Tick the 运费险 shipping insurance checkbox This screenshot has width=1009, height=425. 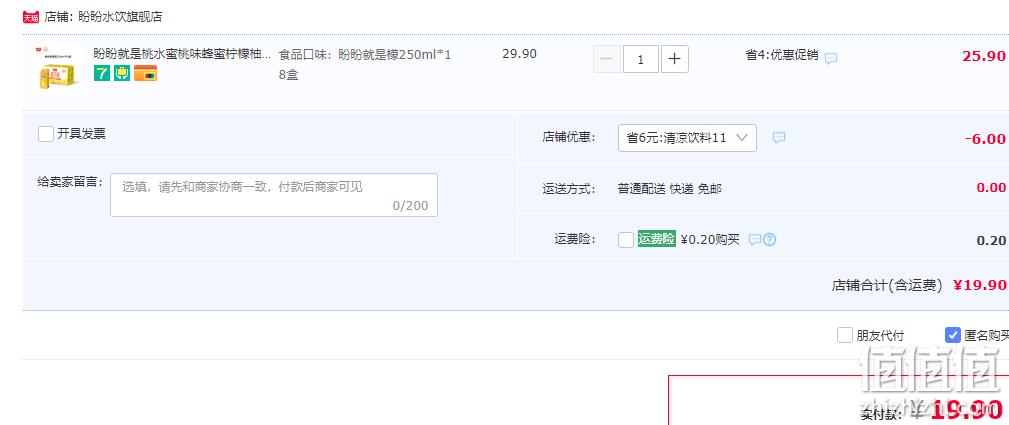[625, 240]
